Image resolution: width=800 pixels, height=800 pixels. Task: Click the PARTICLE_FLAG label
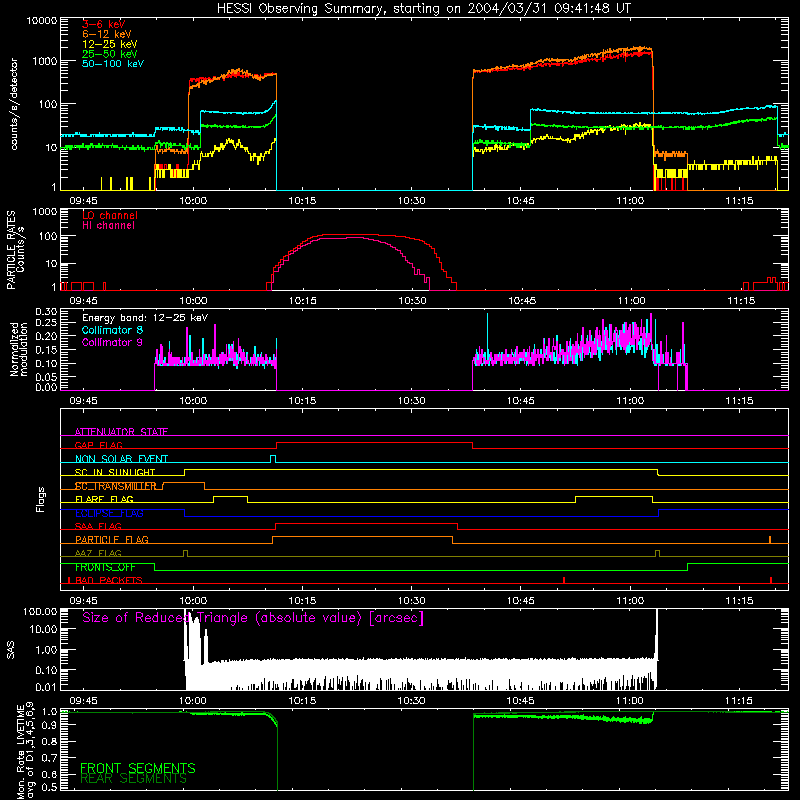click(112, 539)
